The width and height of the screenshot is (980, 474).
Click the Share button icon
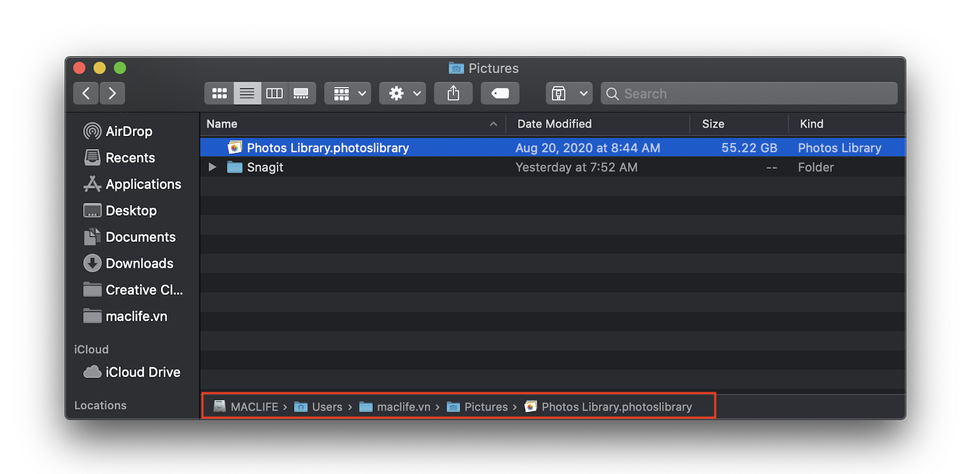(x=453, y=93)
